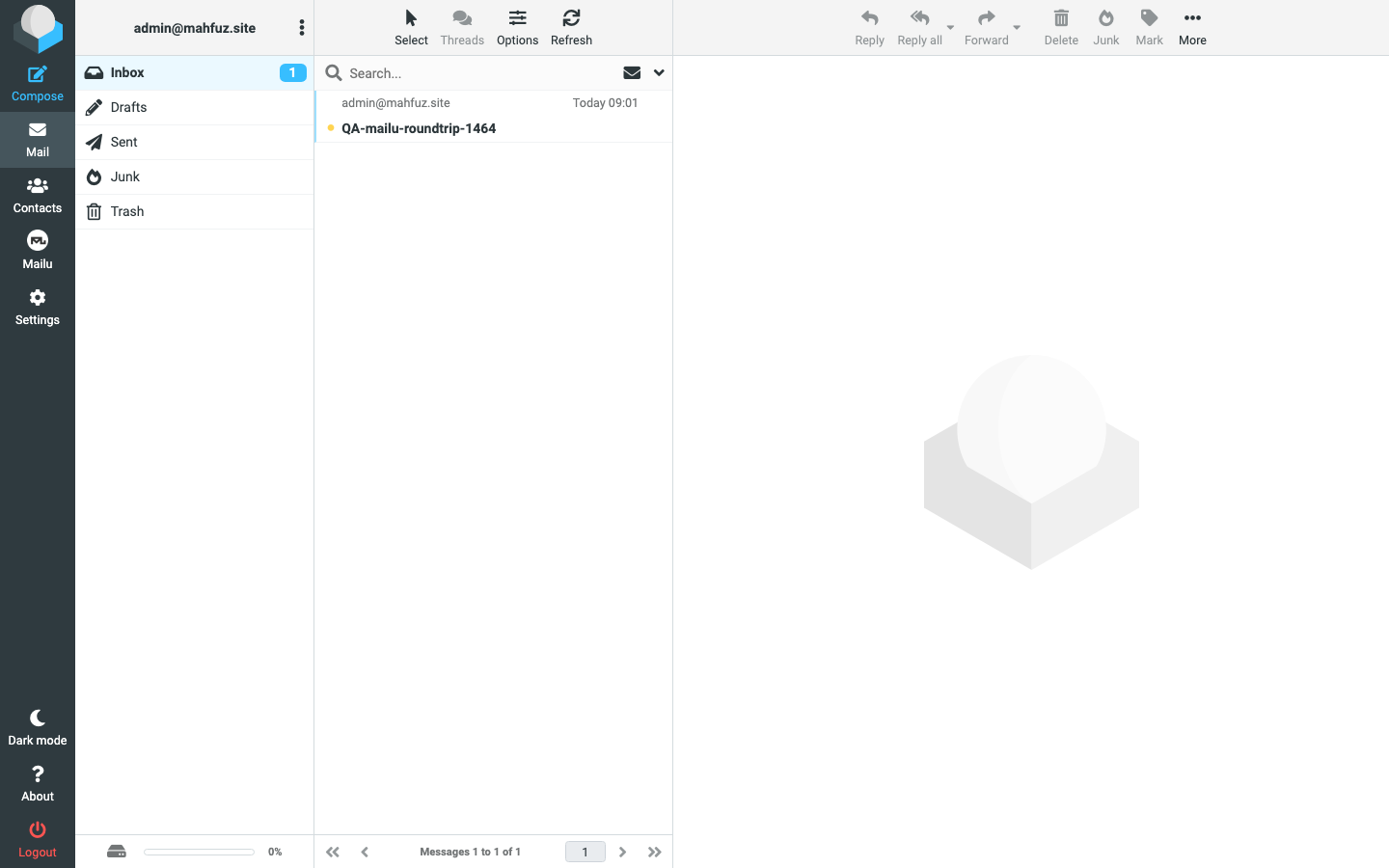Click the Inbox unread count badge
The height and width of the screenshot is (868, 1389).
[293, 72]
